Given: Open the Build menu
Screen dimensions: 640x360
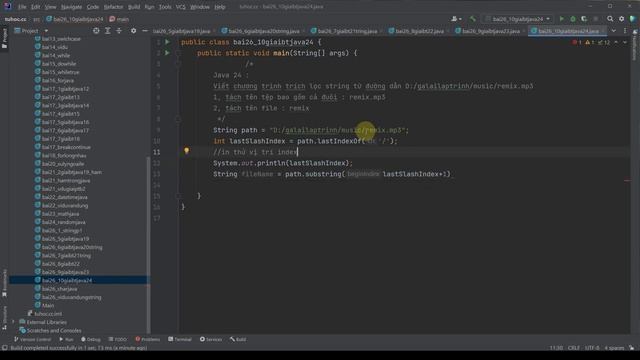Looking at the screenshot, I should (x=134, y=7).
